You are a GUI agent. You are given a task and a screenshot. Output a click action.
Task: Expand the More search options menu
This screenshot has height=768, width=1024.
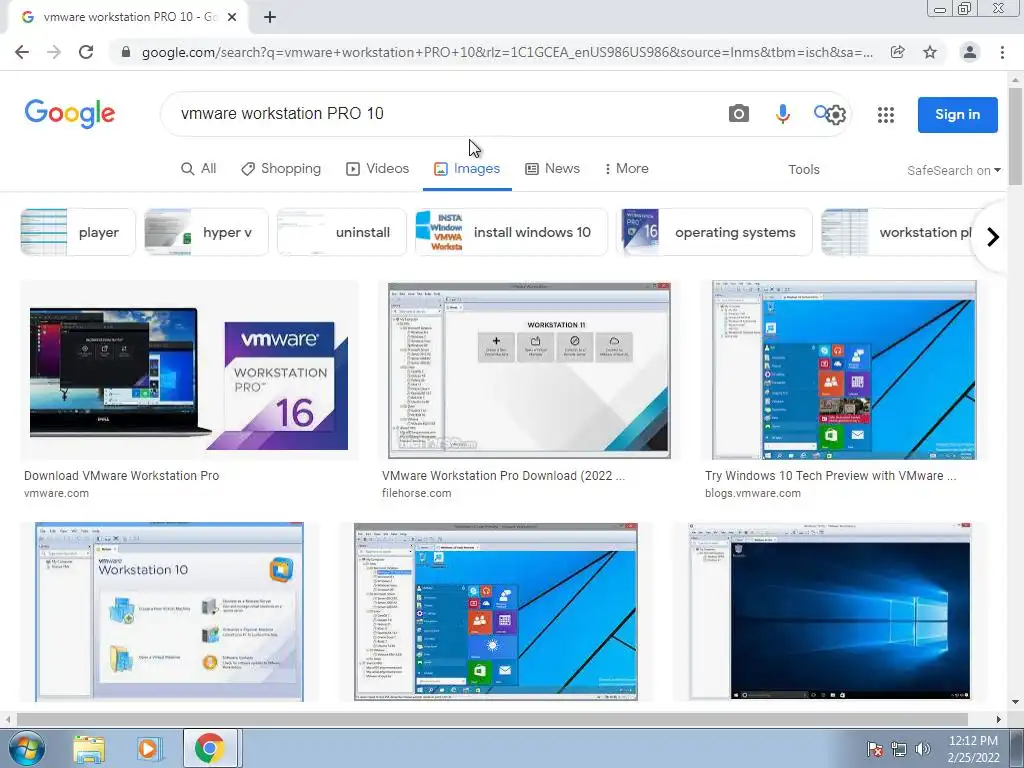click(626, 168)
